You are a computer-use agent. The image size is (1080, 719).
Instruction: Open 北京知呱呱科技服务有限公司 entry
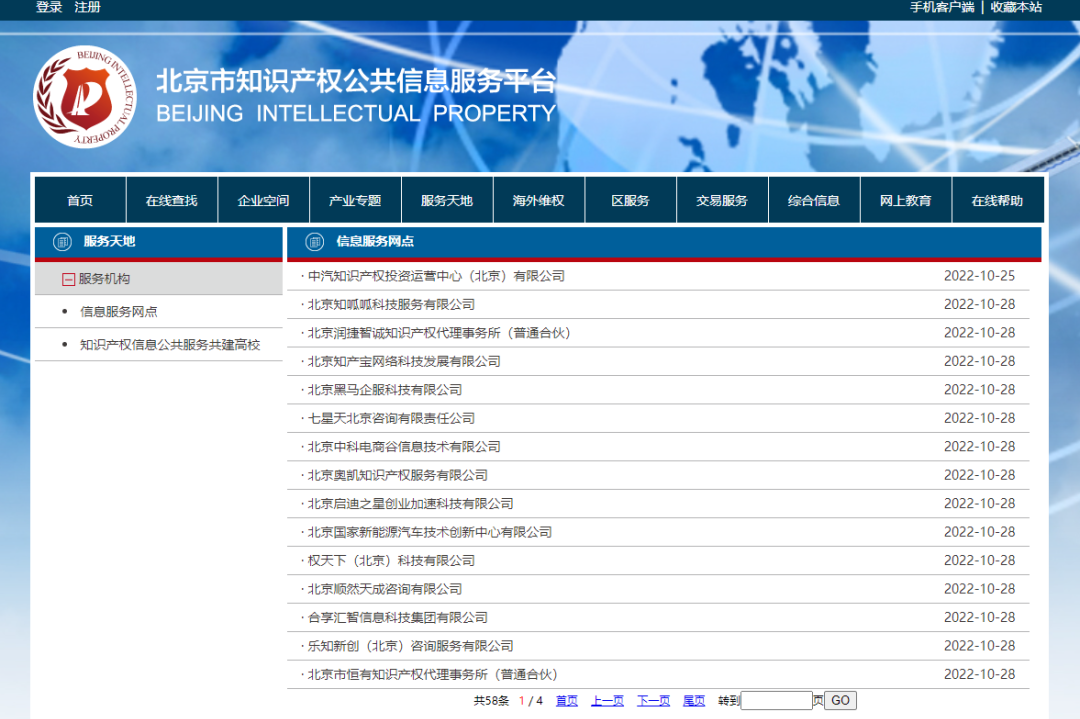click(x=391, y=304)
